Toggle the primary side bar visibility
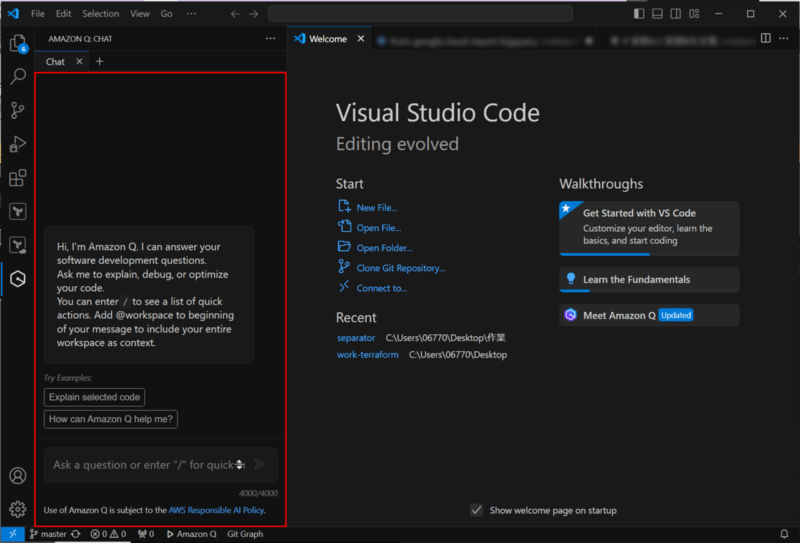The height and width of the screenshot is (543, 800). pos(639,14)
